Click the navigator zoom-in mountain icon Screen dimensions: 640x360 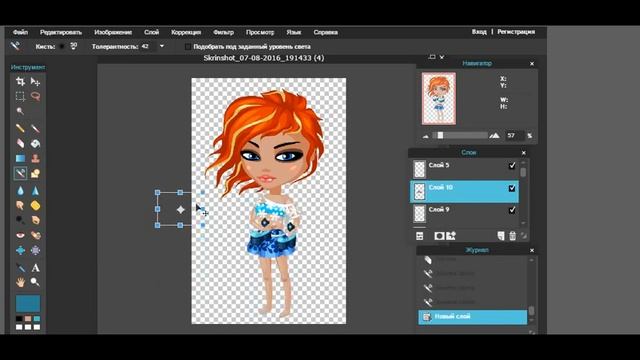point(494,136)
